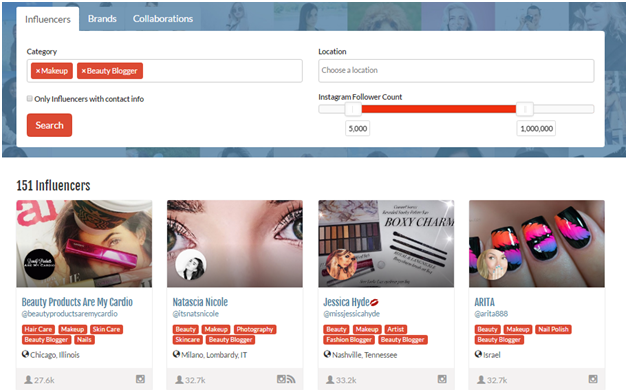This screenshot has width=628, height=392.
Task: Click Instagram icon on Natascia Nicole card
Action: click(281, 379)
